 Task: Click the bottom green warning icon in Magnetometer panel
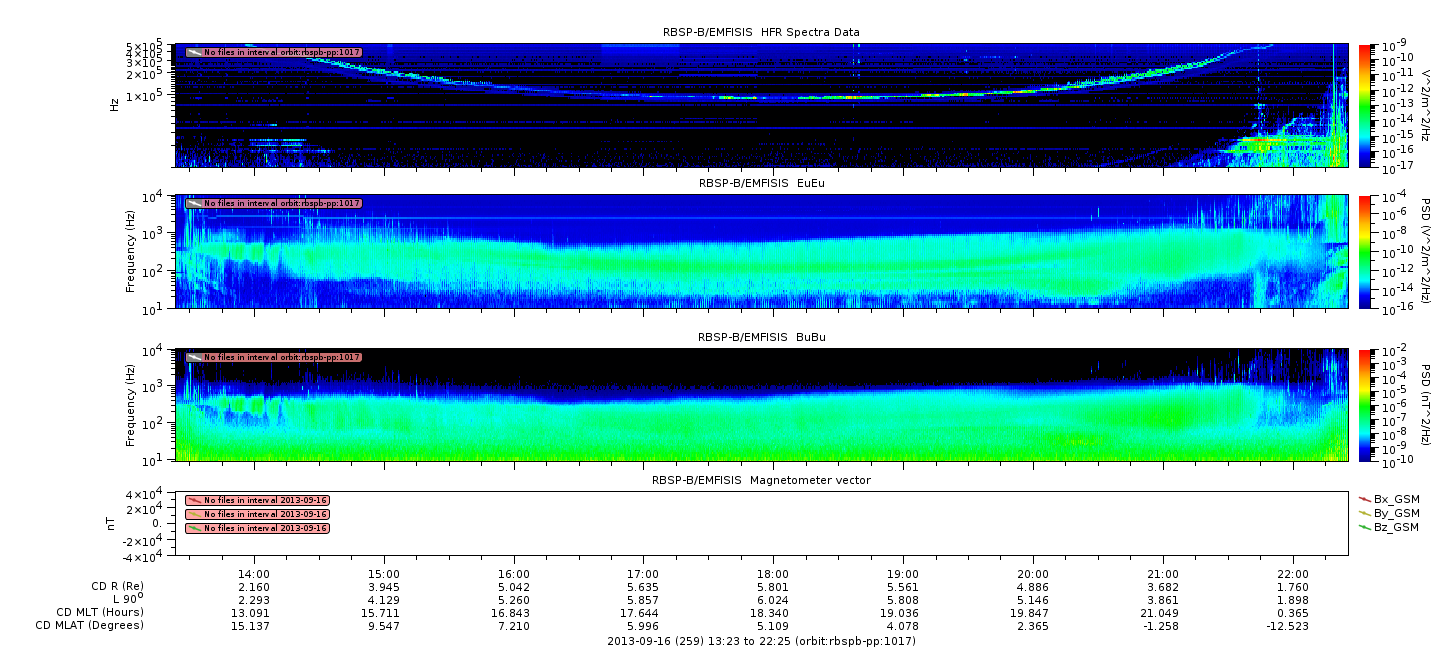click(x=194, y=528)
